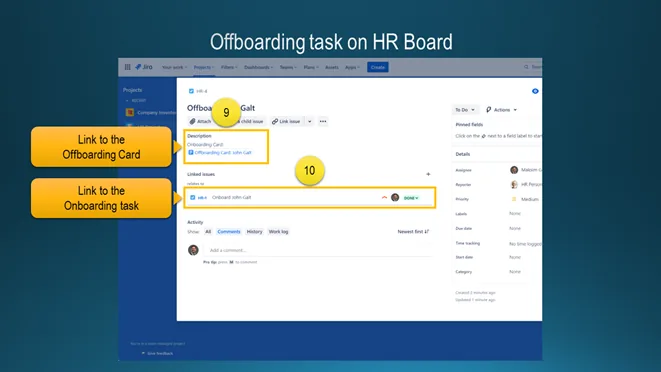
Task: Click the blue Create button
Action: (378, 67)
